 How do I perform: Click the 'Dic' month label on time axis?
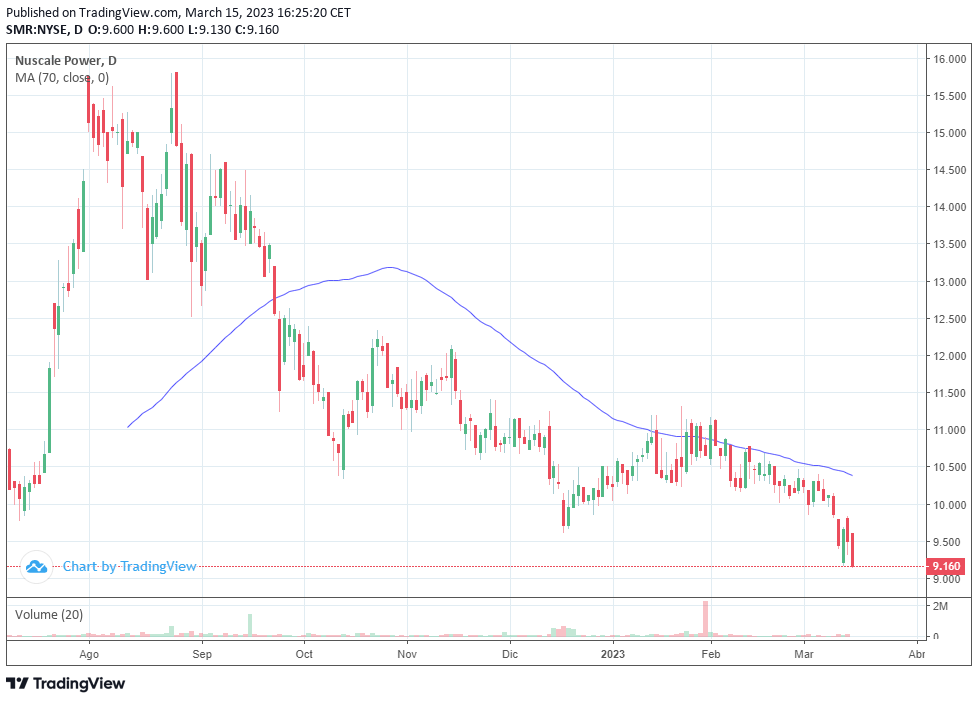pyautogui.click(x=510, y=654)
